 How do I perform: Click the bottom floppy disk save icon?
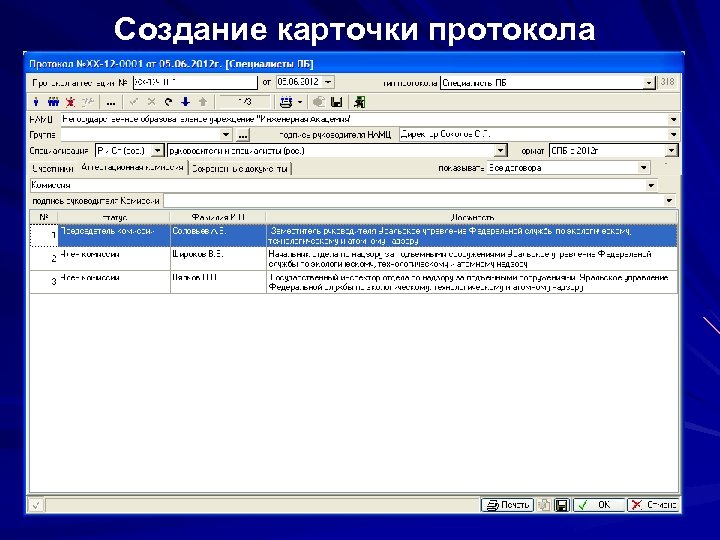tap(561, 505)
